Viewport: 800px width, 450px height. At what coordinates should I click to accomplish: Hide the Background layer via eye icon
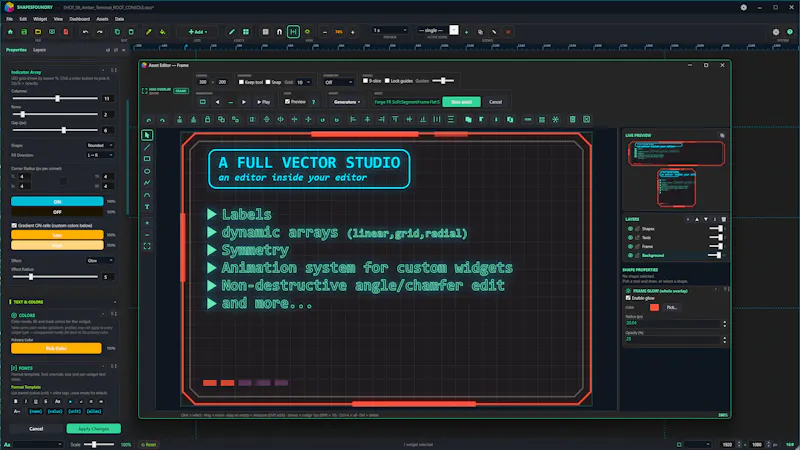coord(630,255)
